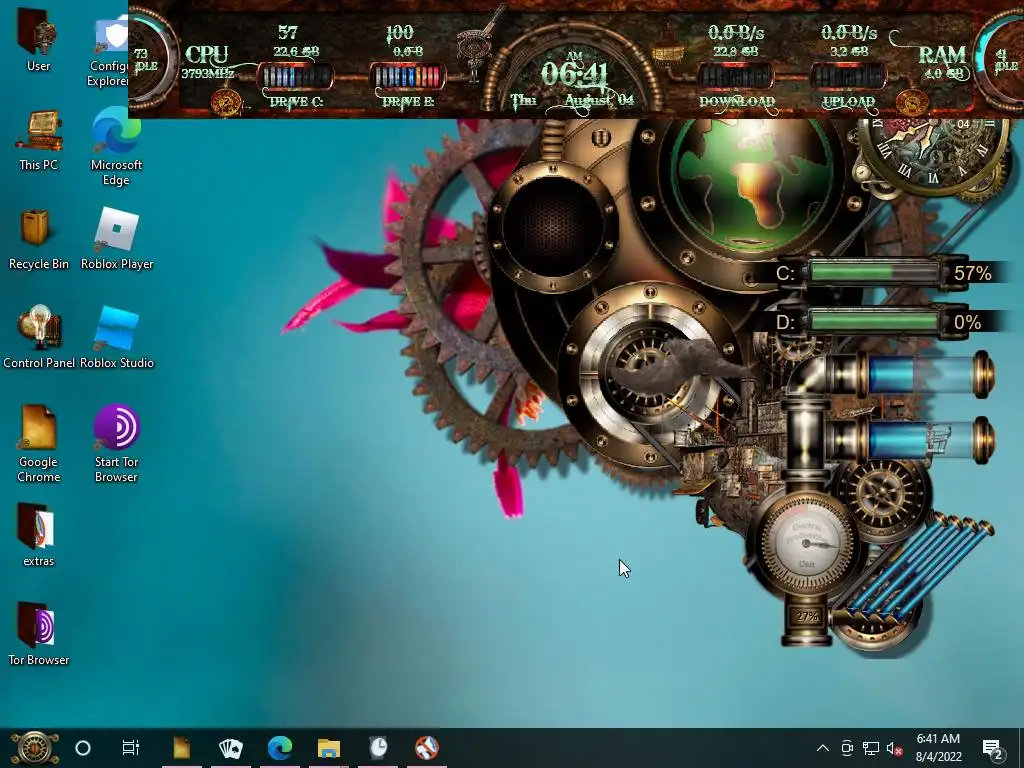The height and width of the screenshot is (768, 1024).
Task: Open the extras folder icon
Action: tap(38, 536)
